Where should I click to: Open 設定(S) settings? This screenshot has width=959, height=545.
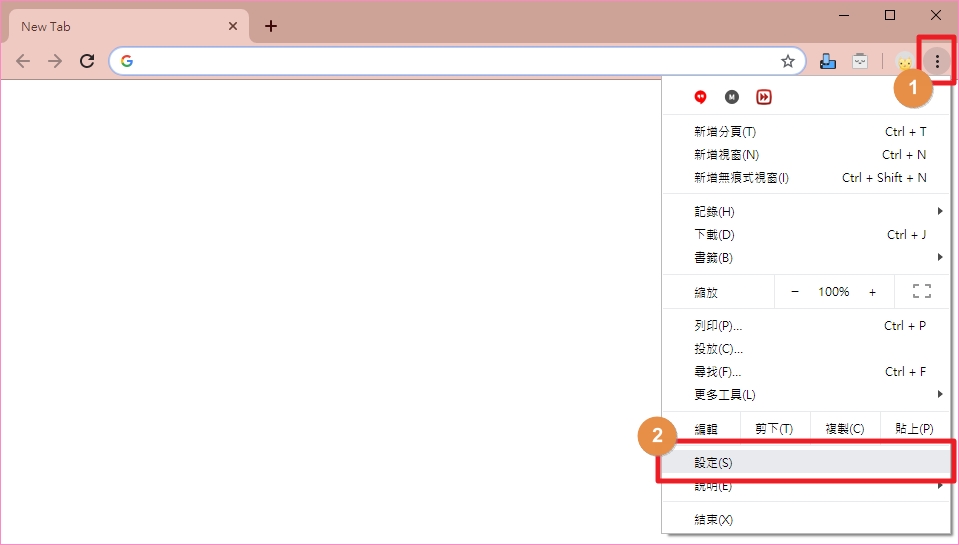click(806, 462)
